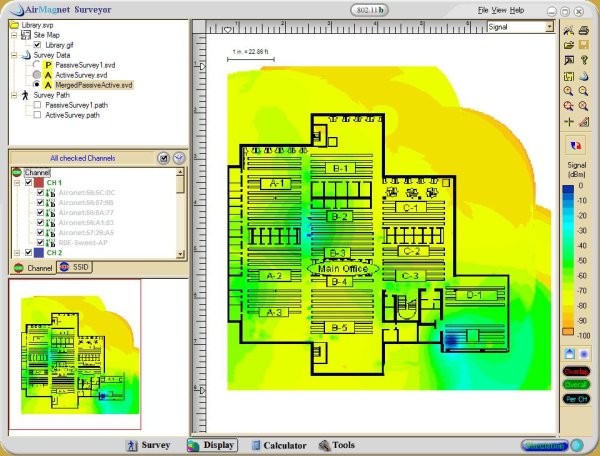The width and height of the screenshot is (600, 456).
Task: Check the ActiveSurvey.path checkbox
Action: pos(37,115)
